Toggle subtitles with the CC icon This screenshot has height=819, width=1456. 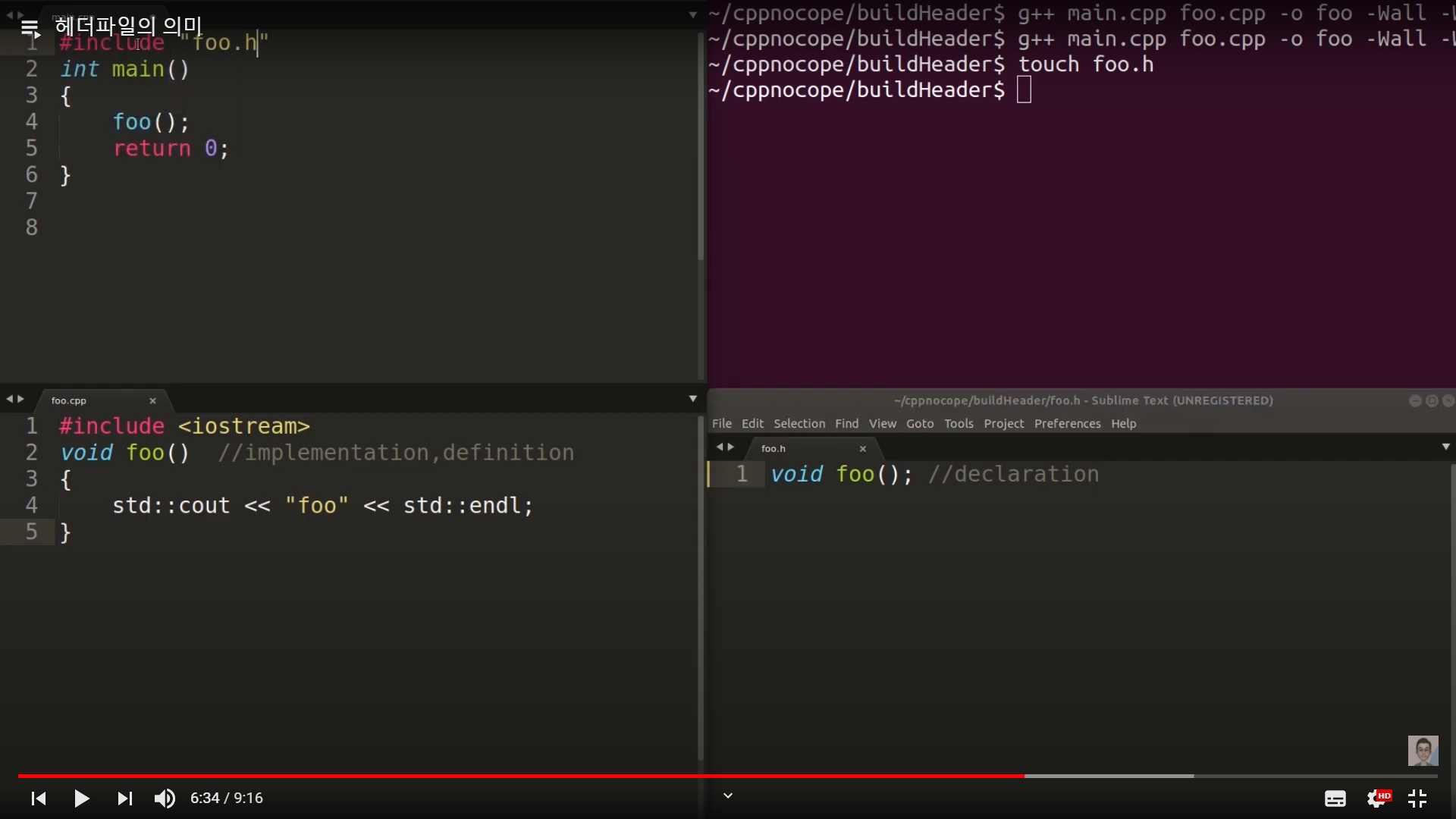click(1335, 798)
